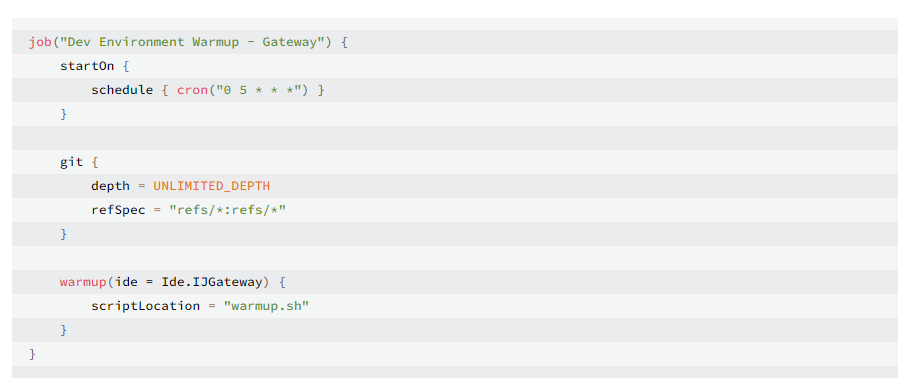
Task: Click the Ide.IJGateway value
Action: tap(211, 282)
